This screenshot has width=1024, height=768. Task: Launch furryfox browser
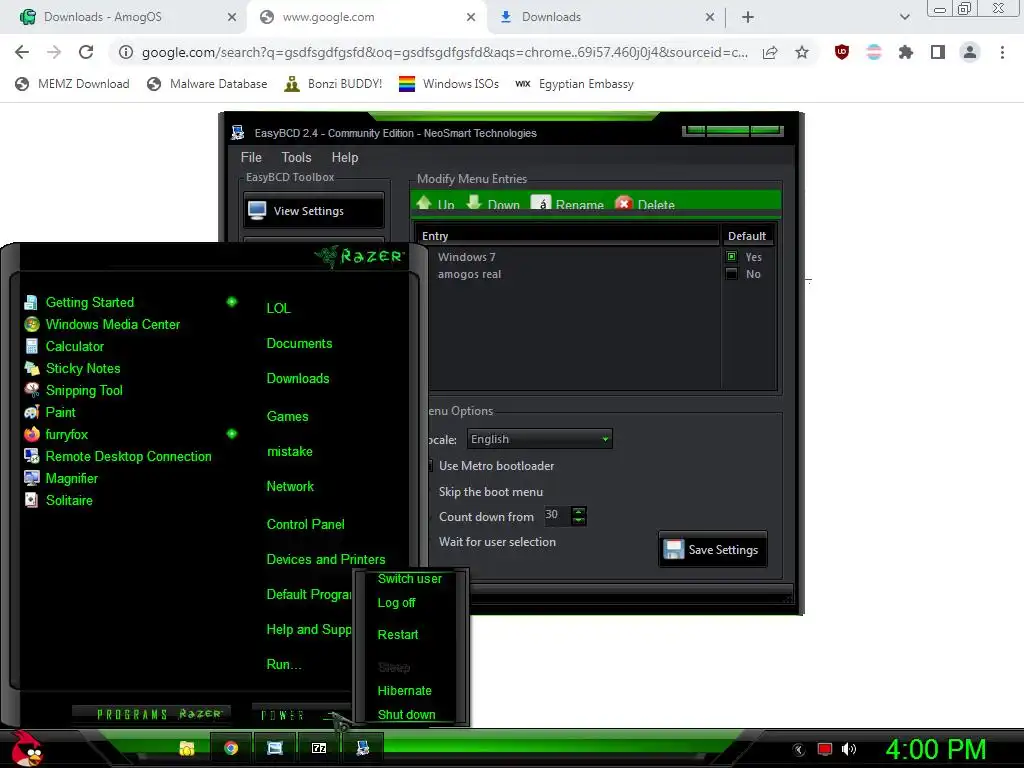click(56, 434)
